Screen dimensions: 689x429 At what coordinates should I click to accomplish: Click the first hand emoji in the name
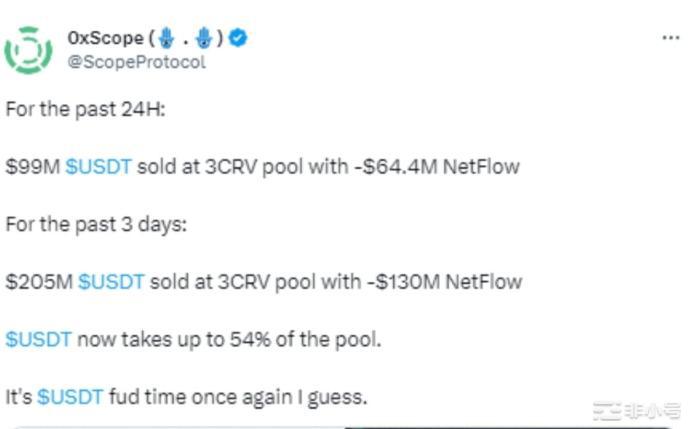point(166,39)
